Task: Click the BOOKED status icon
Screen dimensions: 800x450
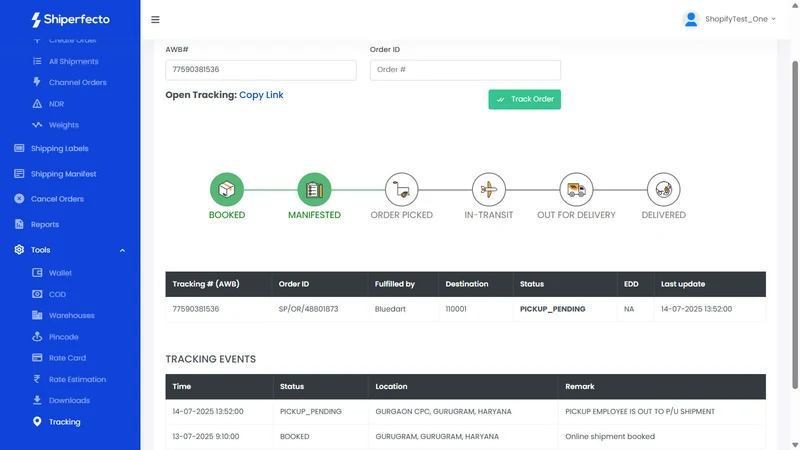Action: [x=227, y=189]
